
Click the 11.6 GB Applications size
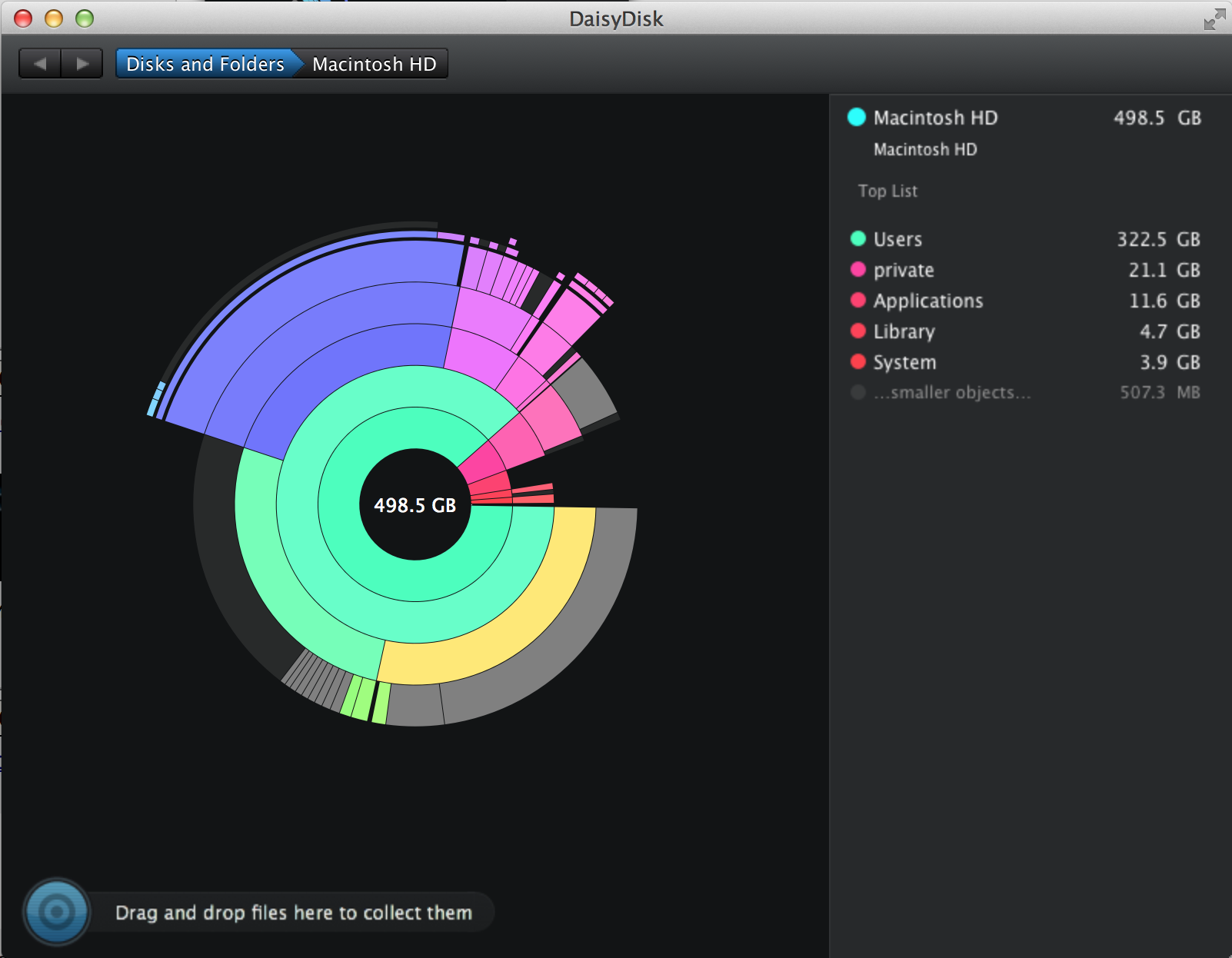[1164, 301]
